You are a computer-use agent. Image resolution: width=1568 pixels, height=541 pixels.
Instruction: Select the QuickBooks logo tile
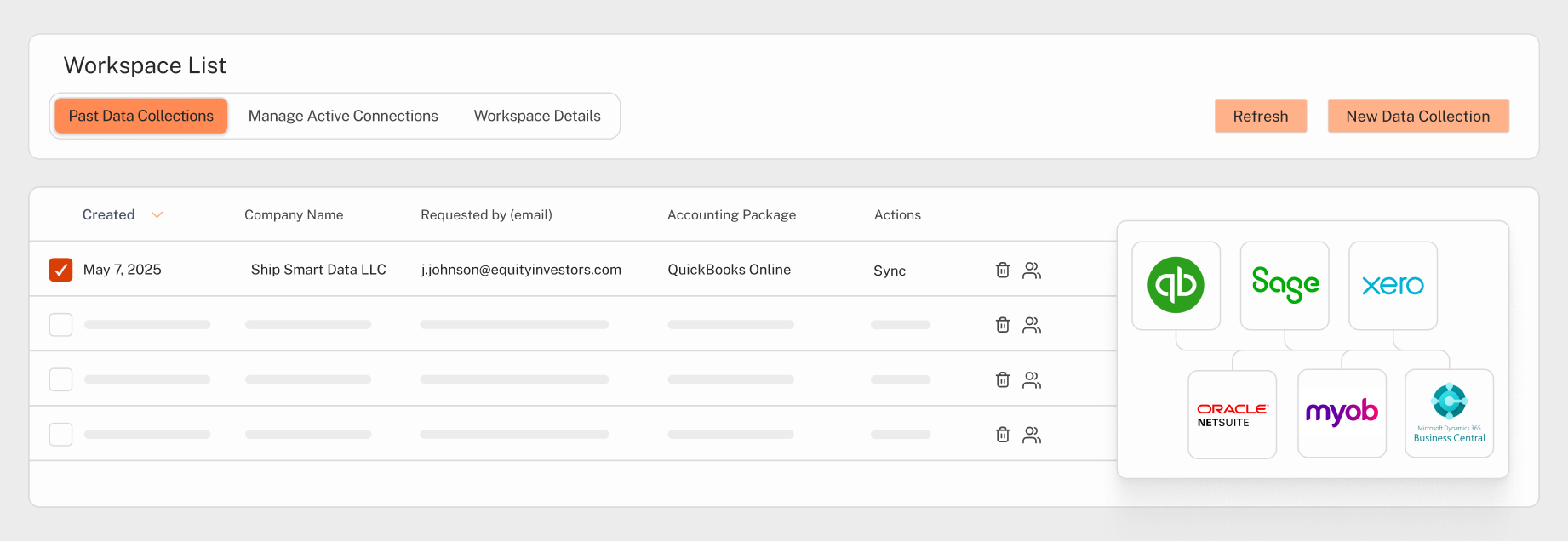[1176, 286]
